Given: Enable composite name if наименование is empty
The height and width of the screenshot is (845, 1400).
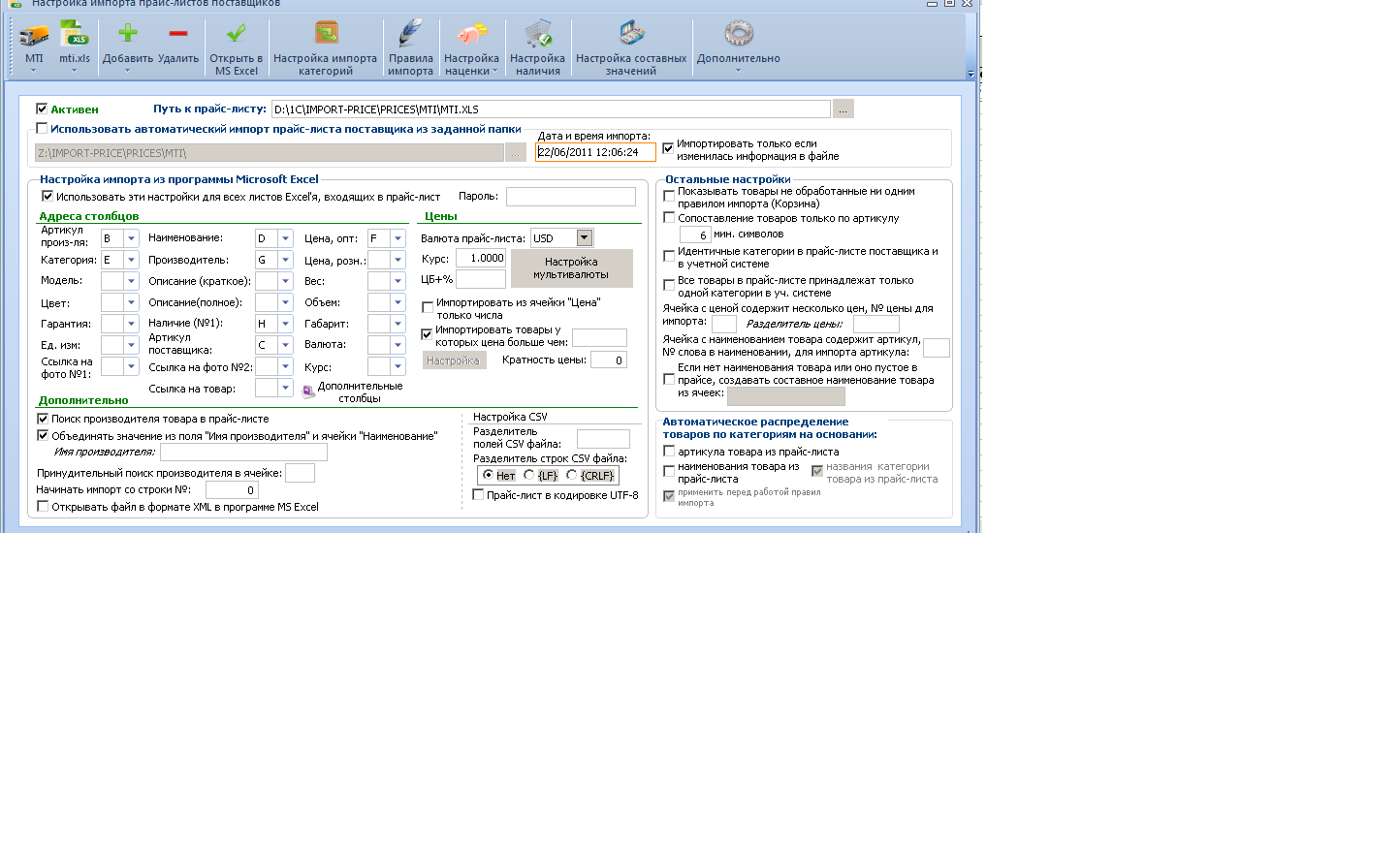Looking at the screenshot, I should click(x=669, y=379).
